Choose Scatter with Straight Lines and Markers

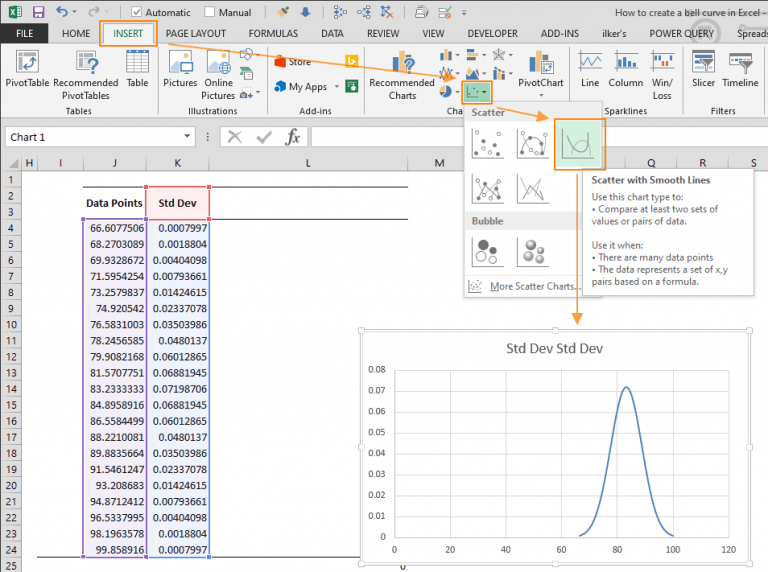pos(487,189)
